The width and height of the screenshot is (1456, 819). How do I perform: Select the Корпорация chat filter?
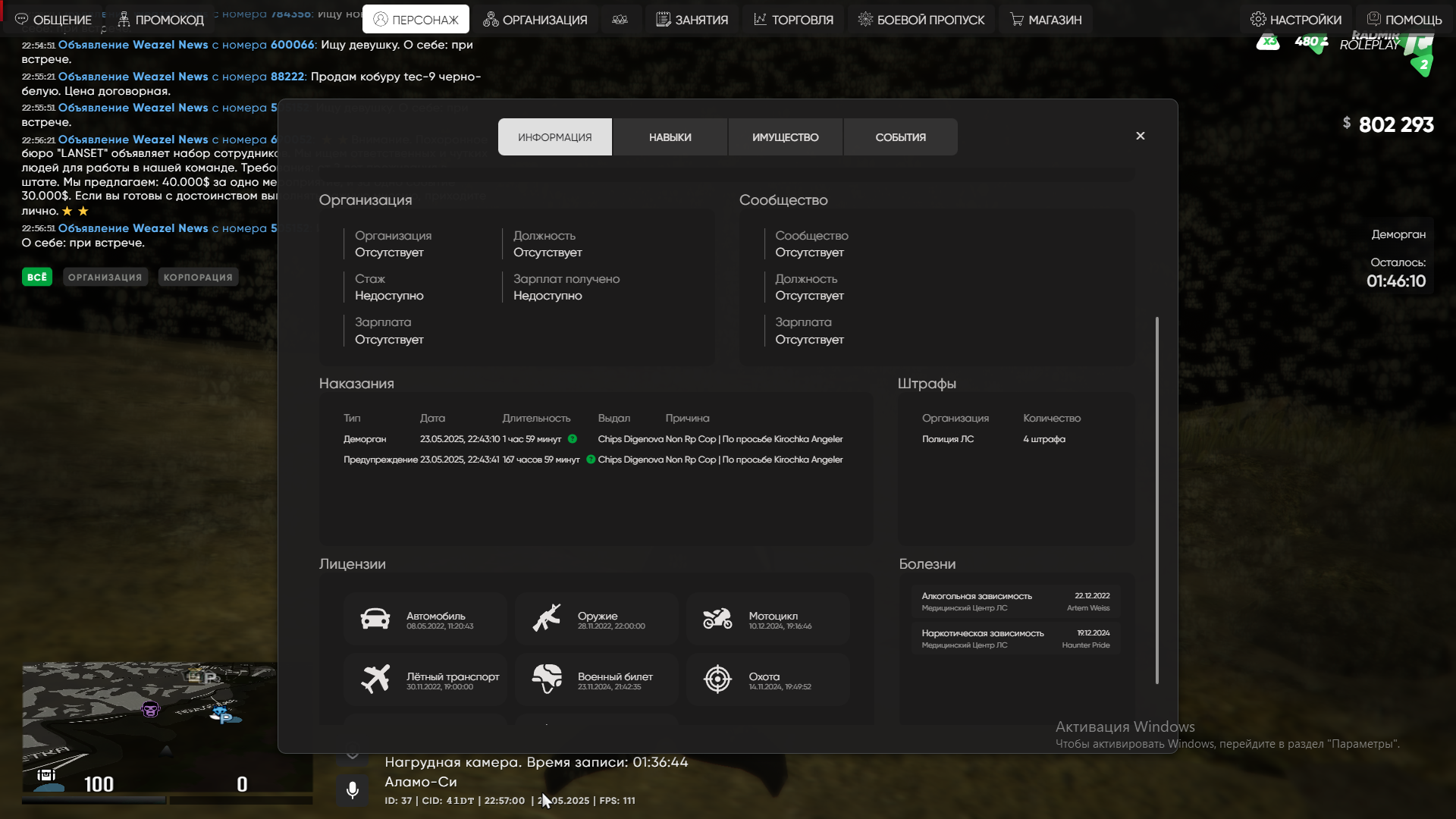[x=198, y=277]
